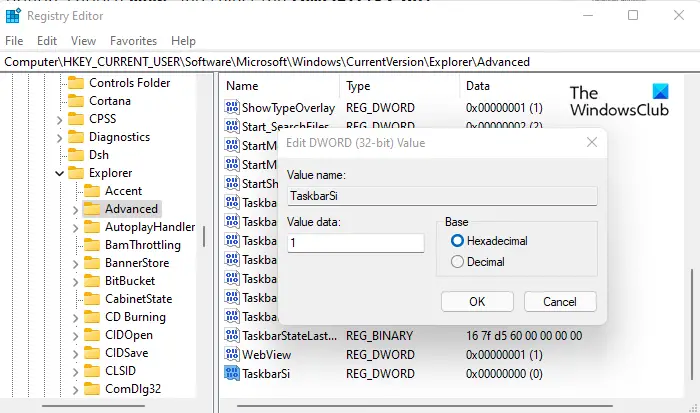Click the ShowTypeOverlay DWORD value icon
Viewport: 700px width, 413px height.
coord(232,108)
